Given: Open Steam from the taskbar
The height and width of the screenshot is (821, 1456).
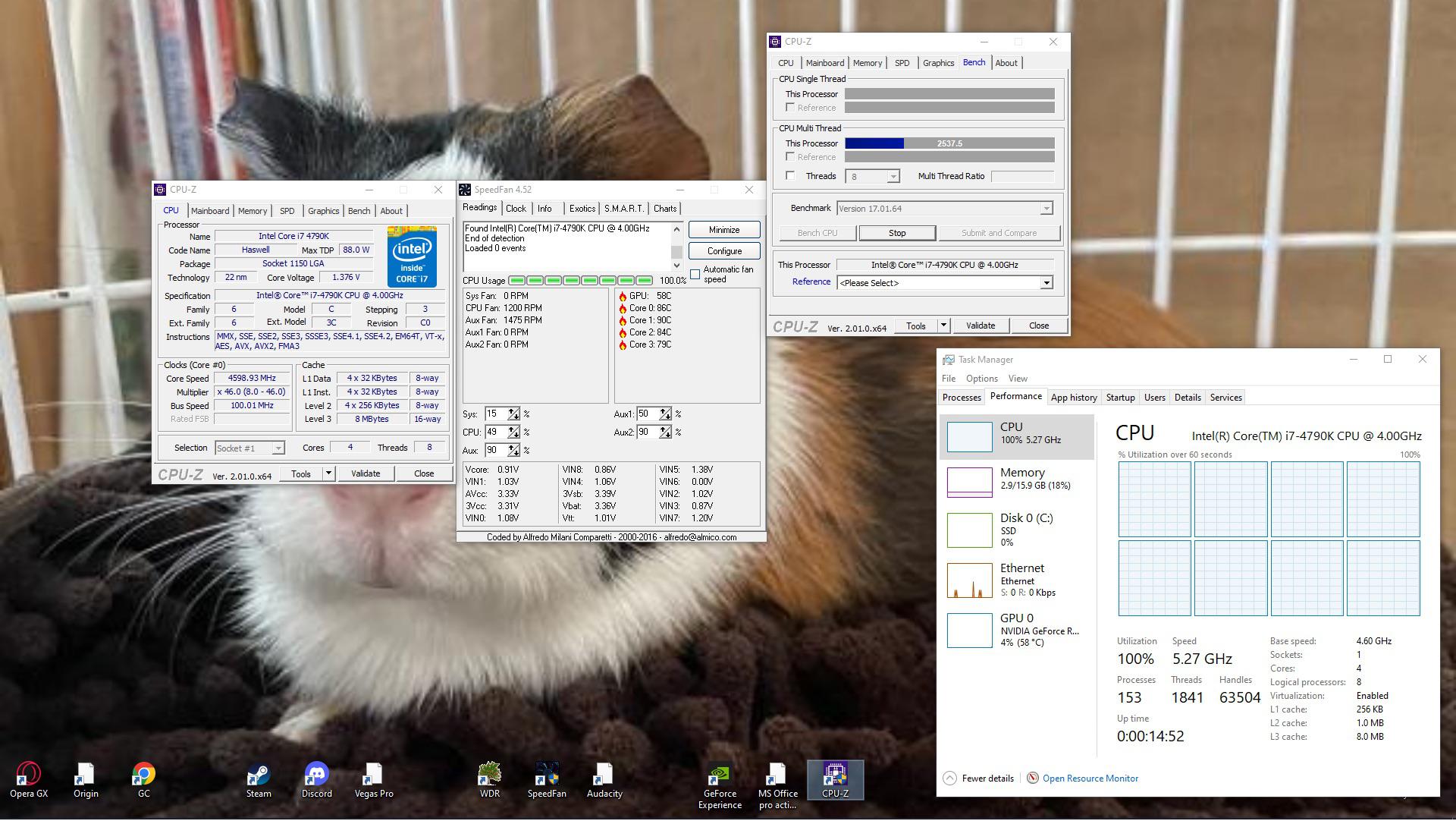Looking at the screenshot, I should [x=257, y=776].
